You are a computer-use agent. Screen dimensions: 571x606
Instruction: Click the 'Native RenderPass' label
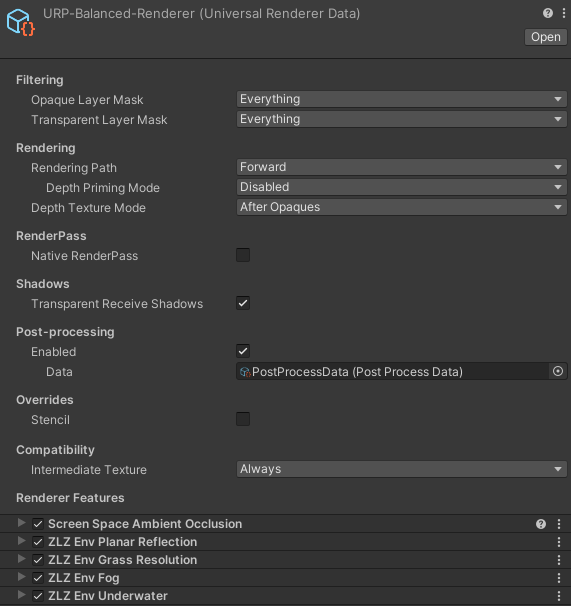84,256
